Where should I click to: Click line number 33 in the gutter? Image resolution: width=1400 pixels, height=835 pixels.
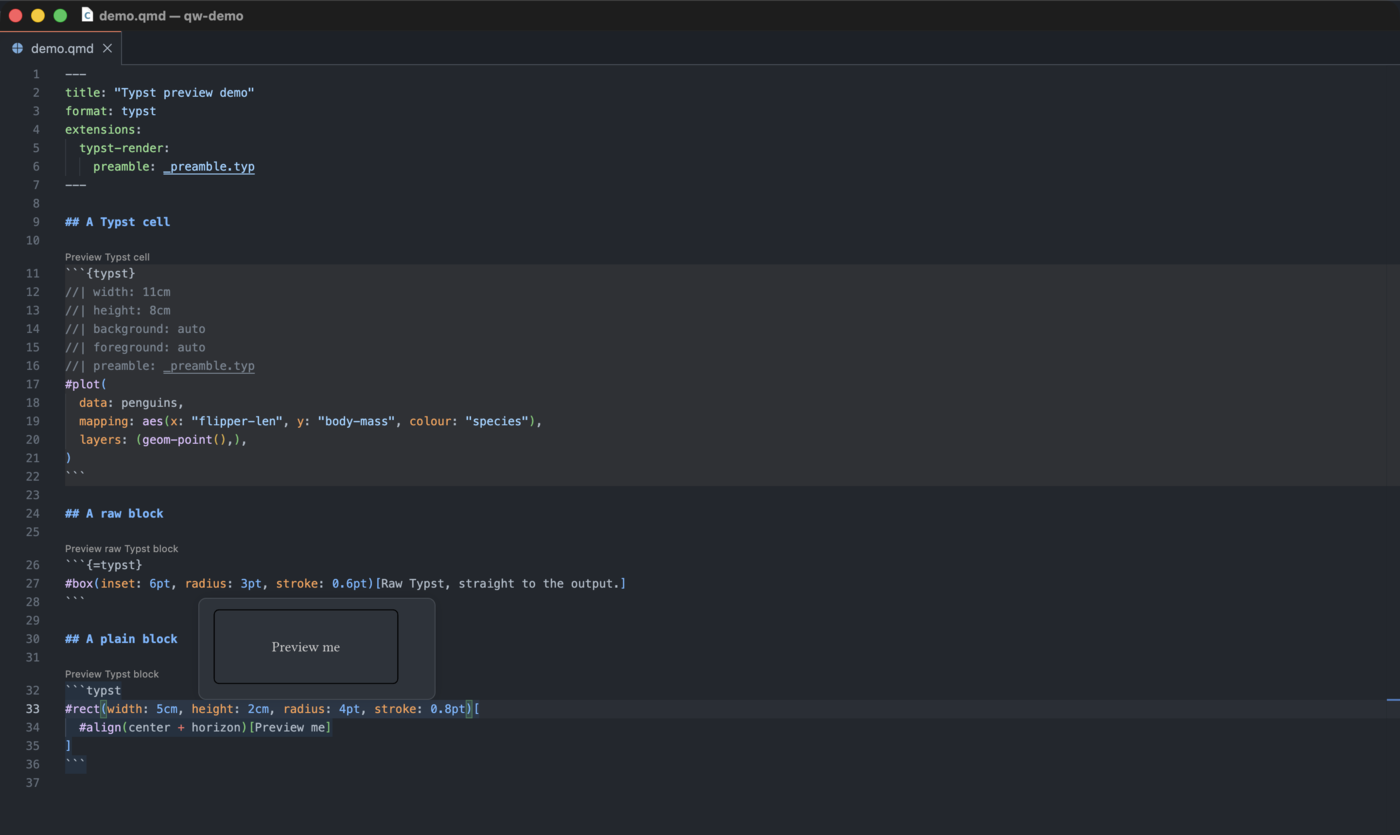click(x=33, y=709)
